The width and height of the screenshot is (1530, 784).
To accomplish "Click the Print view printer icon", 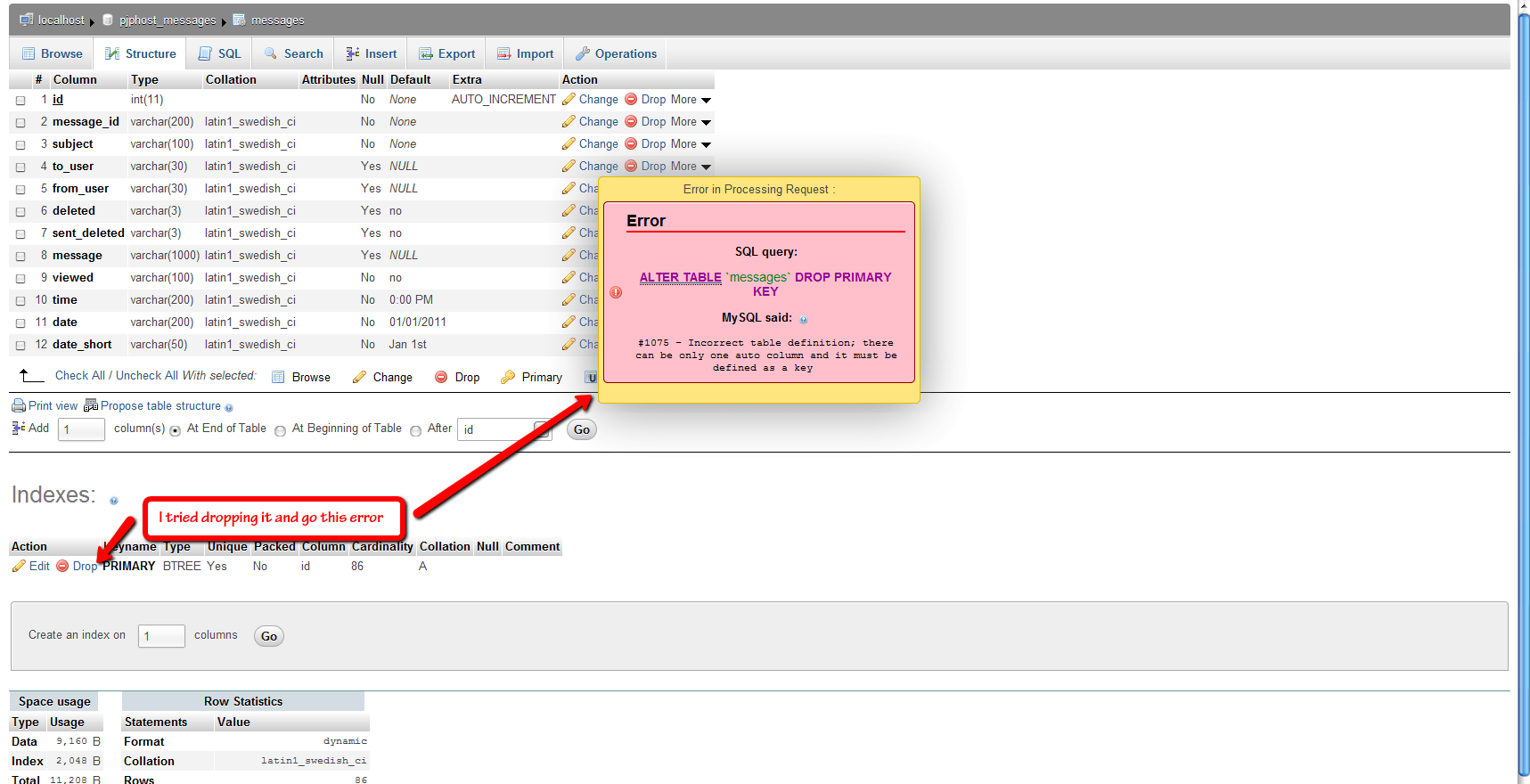I will [x=18, y=405].
